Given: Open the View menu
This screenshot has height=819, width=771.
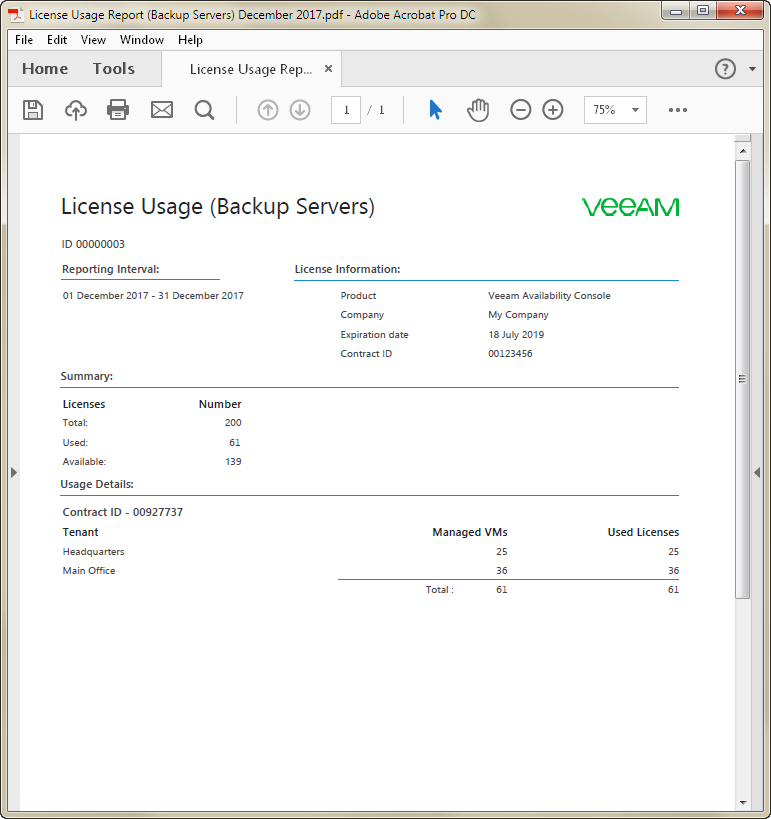Looking at the screenshot, I should (x=94, y=40).
